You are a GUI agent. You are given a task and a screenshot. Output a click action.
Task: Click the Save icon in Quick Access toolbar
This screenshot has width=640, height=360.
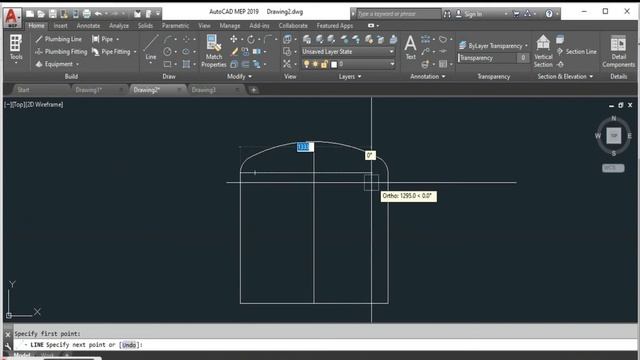click(x=53, y=14)
